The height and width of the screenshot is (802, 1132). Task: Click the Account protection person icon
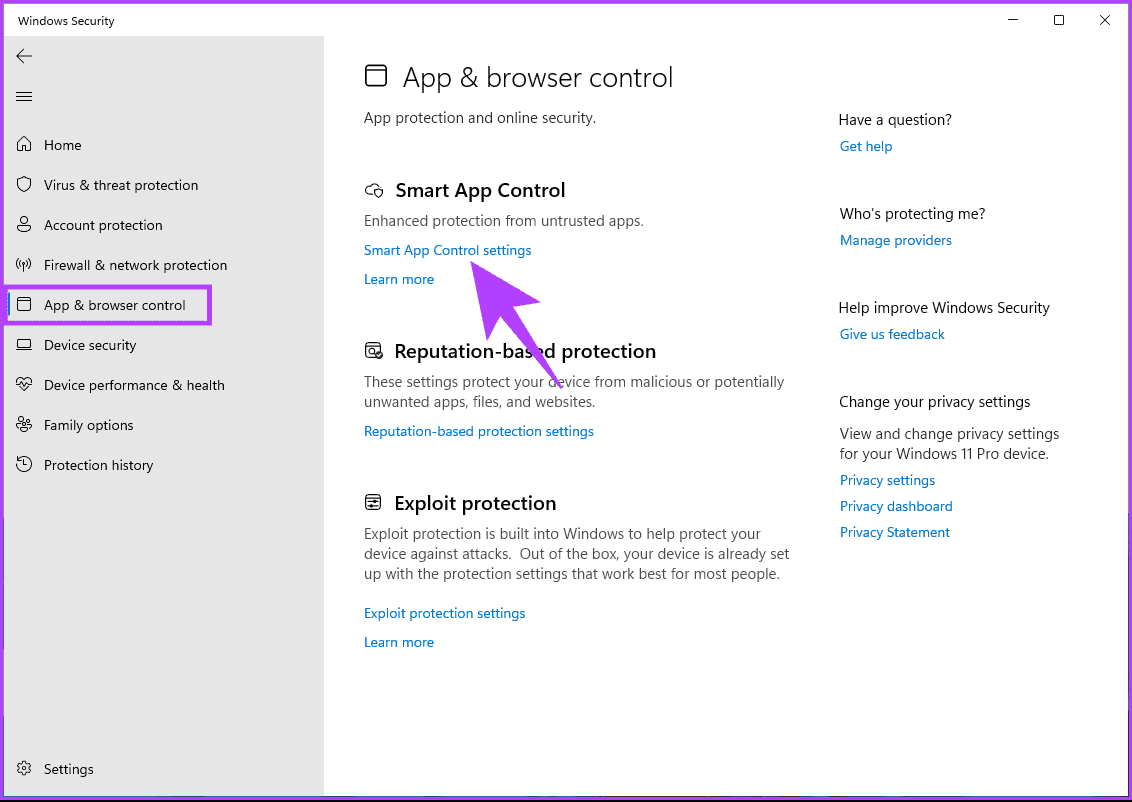pyautogui.click(x=24, y=225)
